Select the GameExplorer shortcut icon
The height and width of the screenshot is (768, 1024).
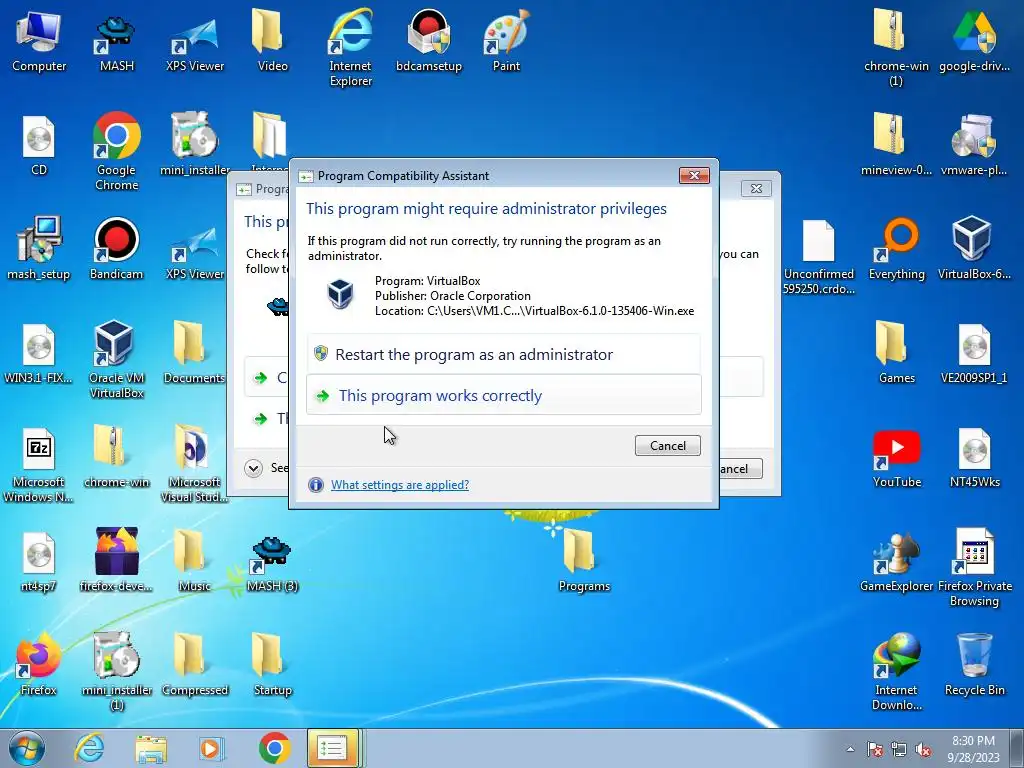[896, 562]
